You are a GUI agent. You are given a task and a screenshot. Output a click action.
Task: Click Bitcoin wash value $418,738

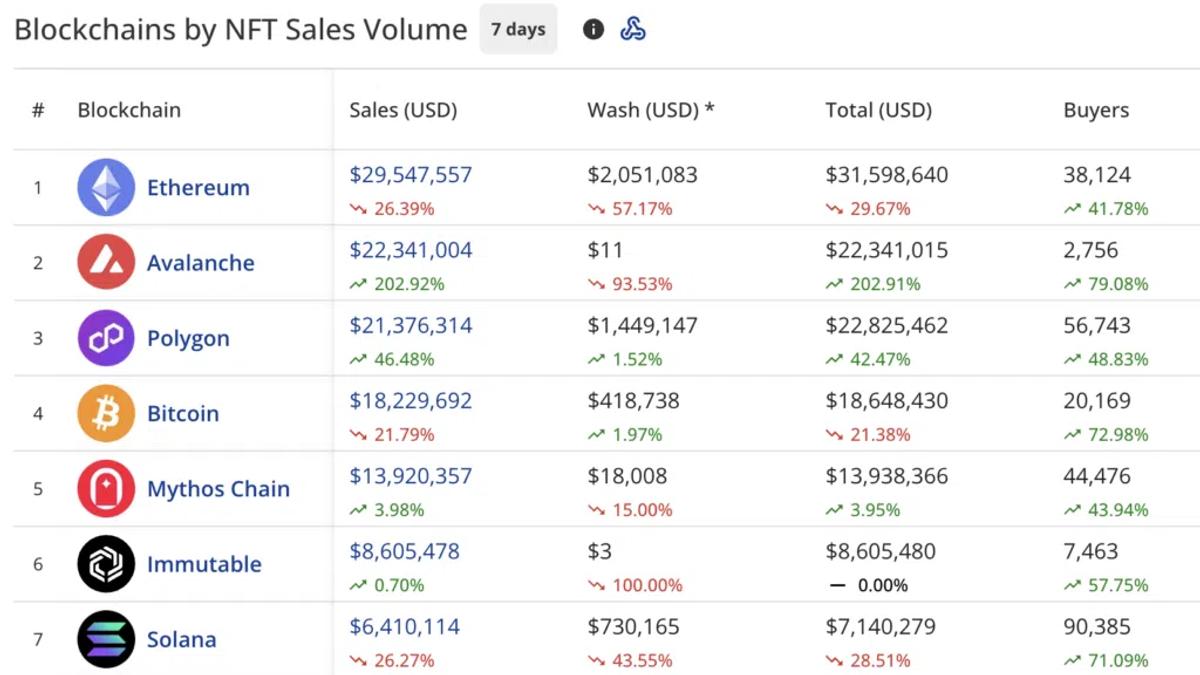pyautogui.click(x=633, y=401)
